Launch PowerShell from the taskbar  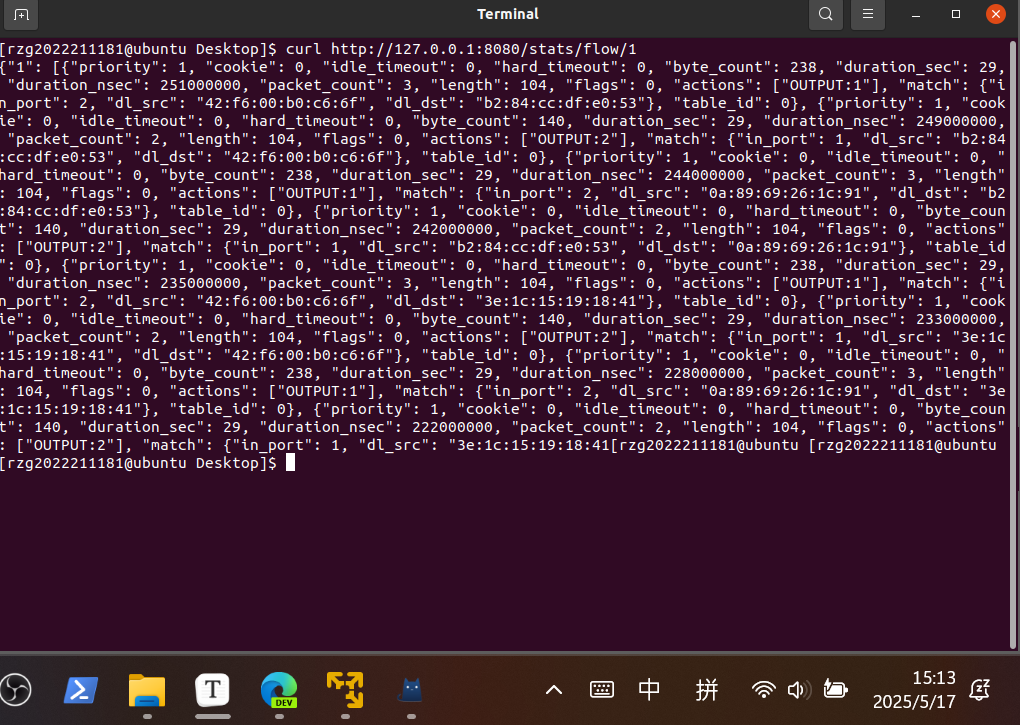click(x=80, y=689)
